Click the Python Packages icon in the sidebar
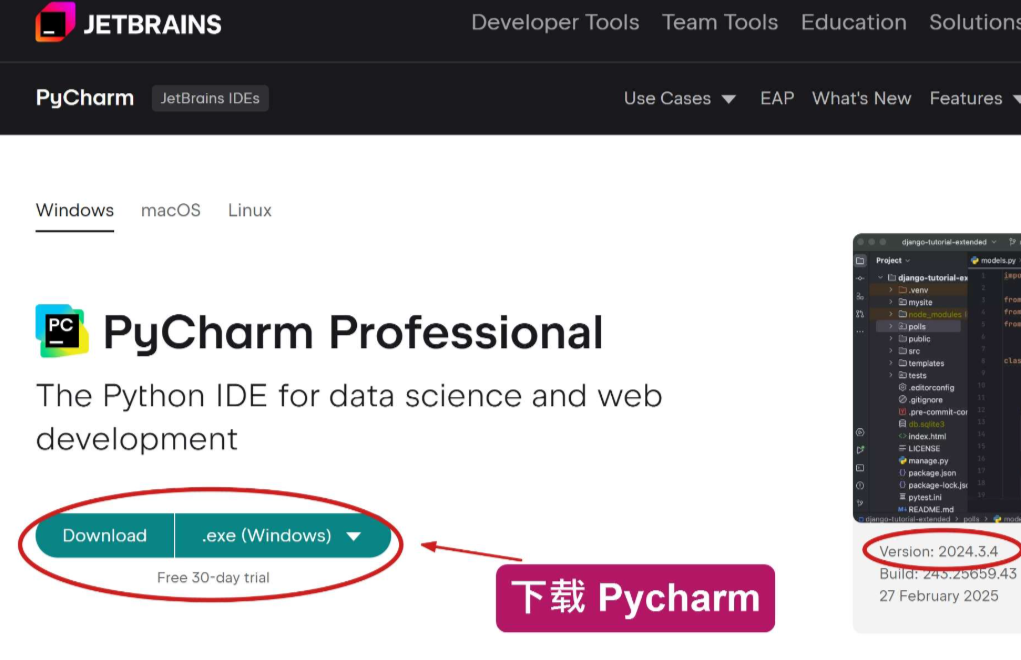The image size is (1021, 660). click(x=860, y=432)
